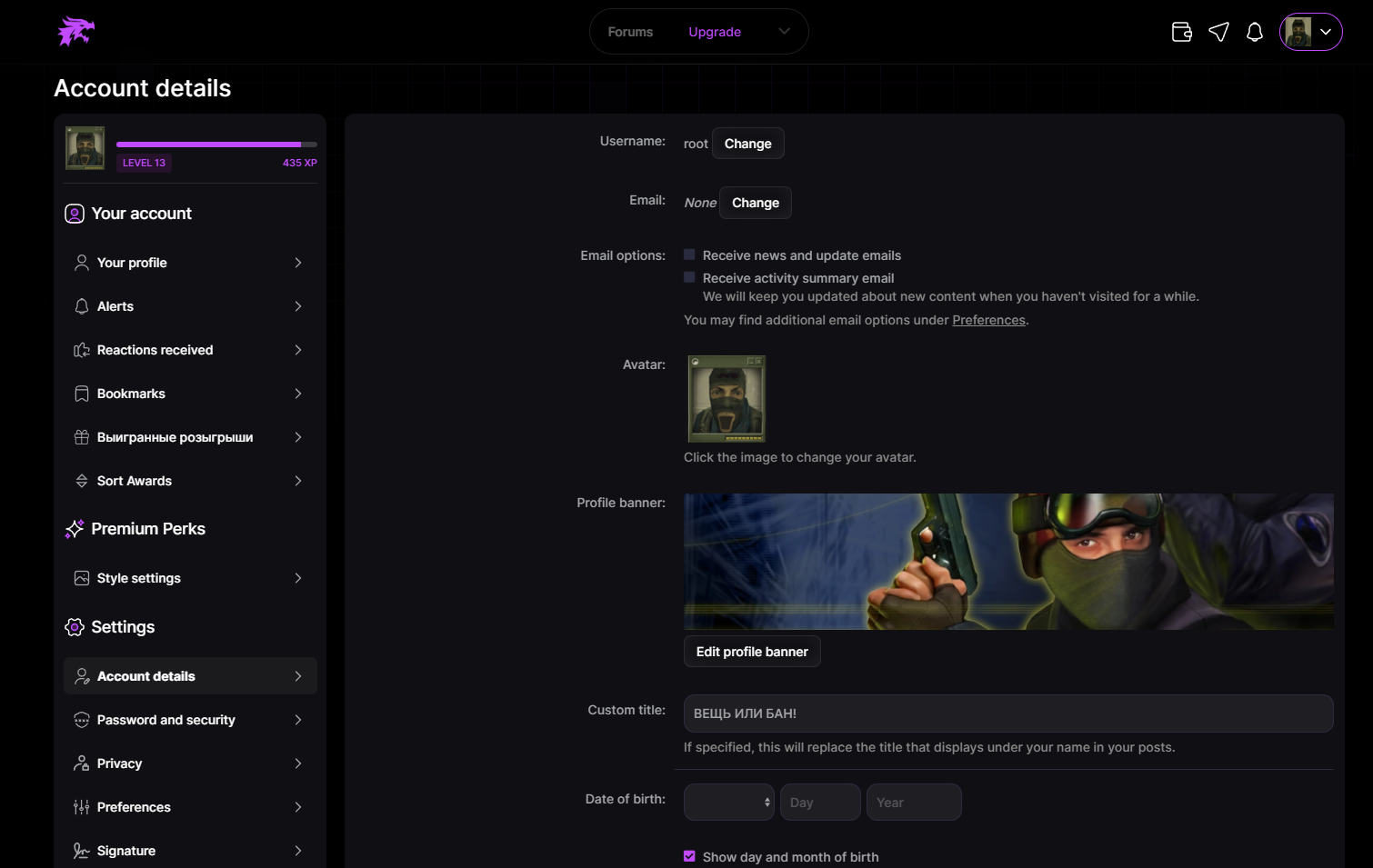Open the wallet icon in header
This screenshot has width=1373, height=868.
point(1181,32)
